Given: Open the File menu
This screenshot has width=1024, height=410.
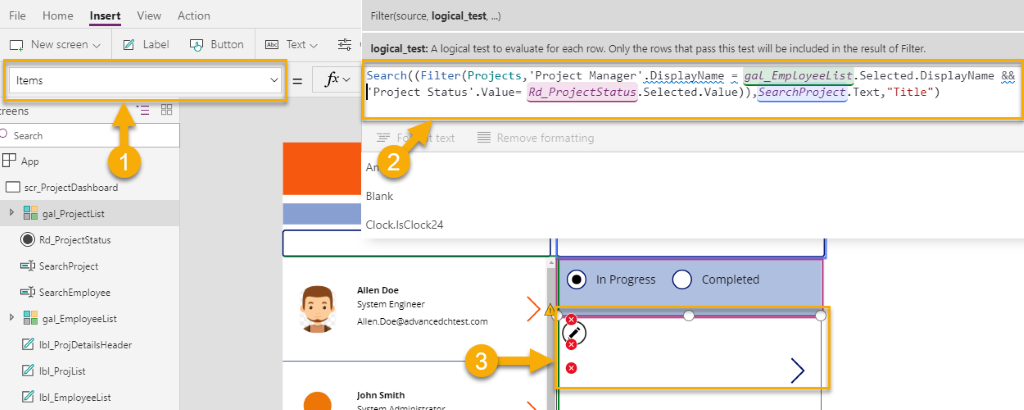Looking at the screenshot, I should click(x=18, y=16).
